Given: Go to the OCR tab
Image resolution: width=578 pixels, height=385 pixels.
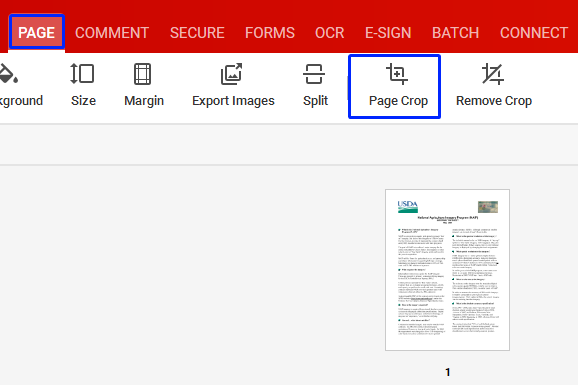Looking at the screenshot, I should (330, 33).
